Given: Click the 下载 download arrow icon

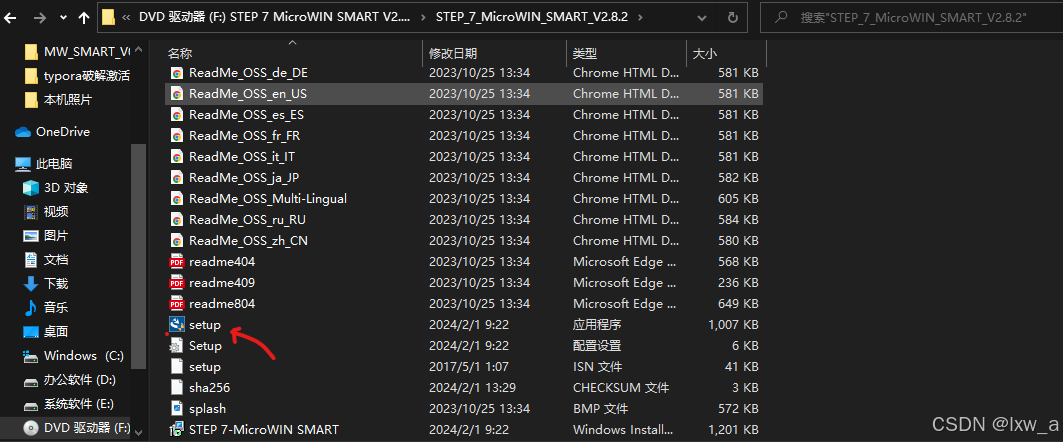Looking at the screenshot, I should pos(31,283).
